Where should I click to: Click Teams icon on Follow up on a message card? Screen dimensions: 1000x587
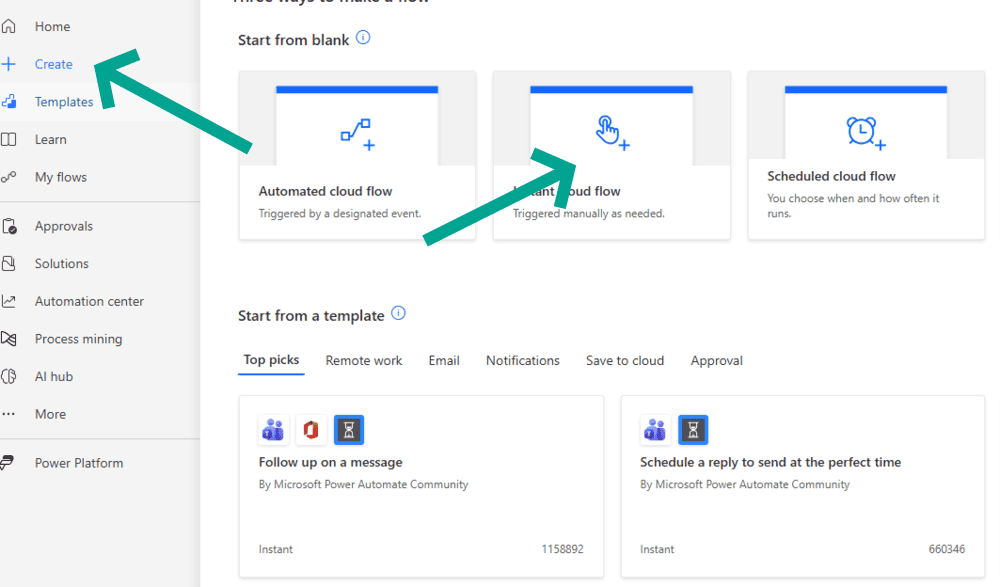coord(273,430)
